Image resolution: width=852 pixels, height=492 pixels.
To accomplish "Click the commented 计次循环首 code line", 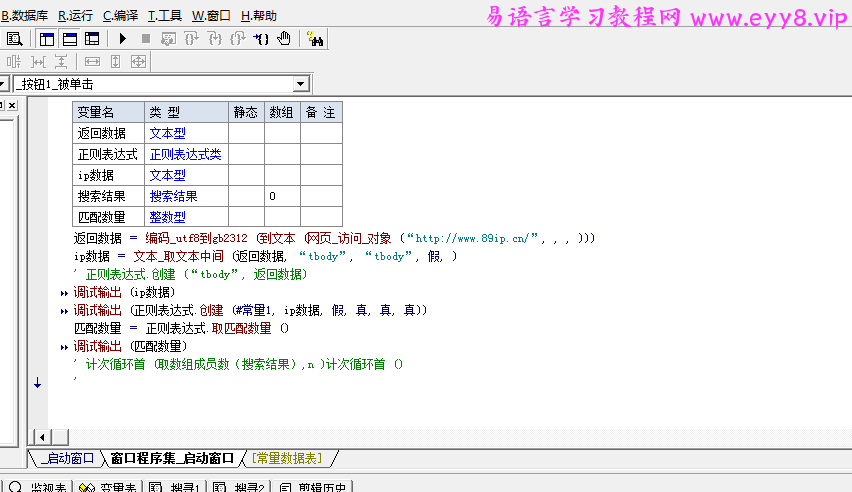I will 239,364.
